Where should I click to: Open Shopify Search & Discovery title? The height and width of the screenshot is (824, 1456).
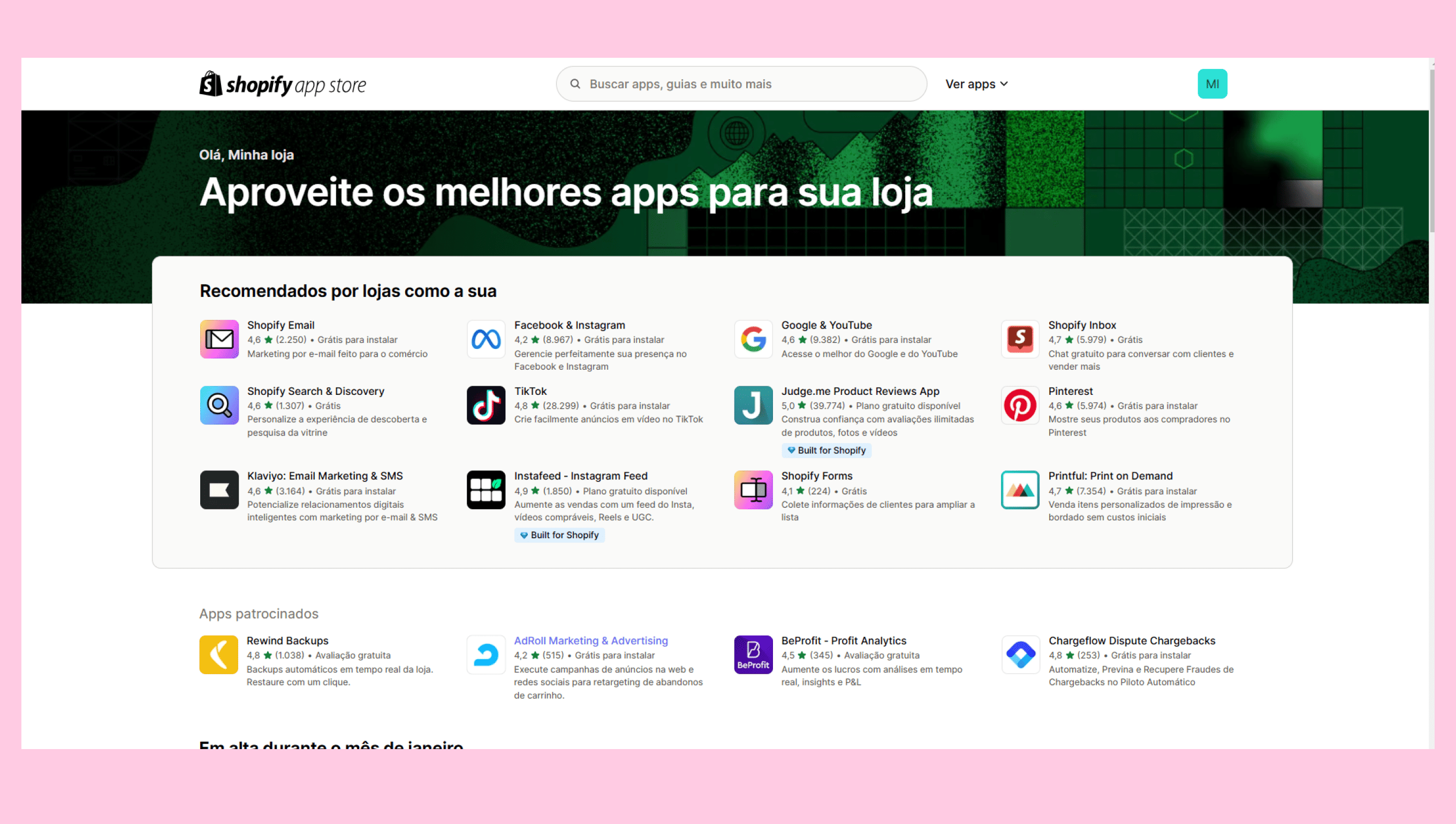pos(315,391)
